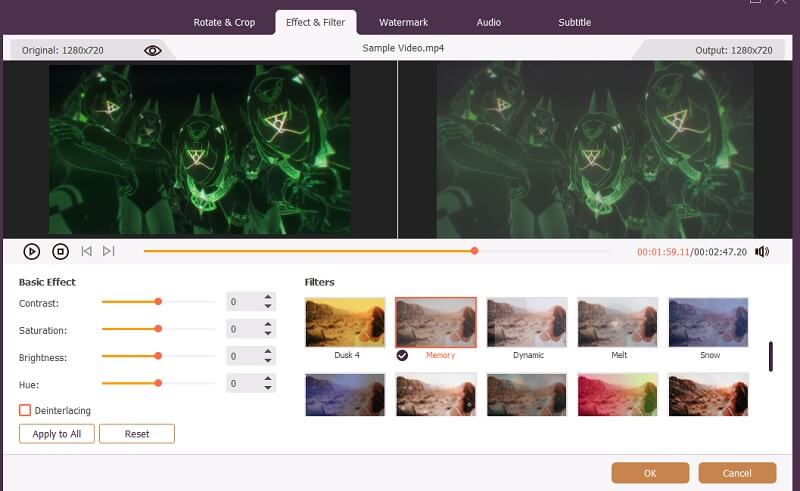The image size is (800, 491).
Task: Click the Brightness slider handle
Action: (158, 355)
